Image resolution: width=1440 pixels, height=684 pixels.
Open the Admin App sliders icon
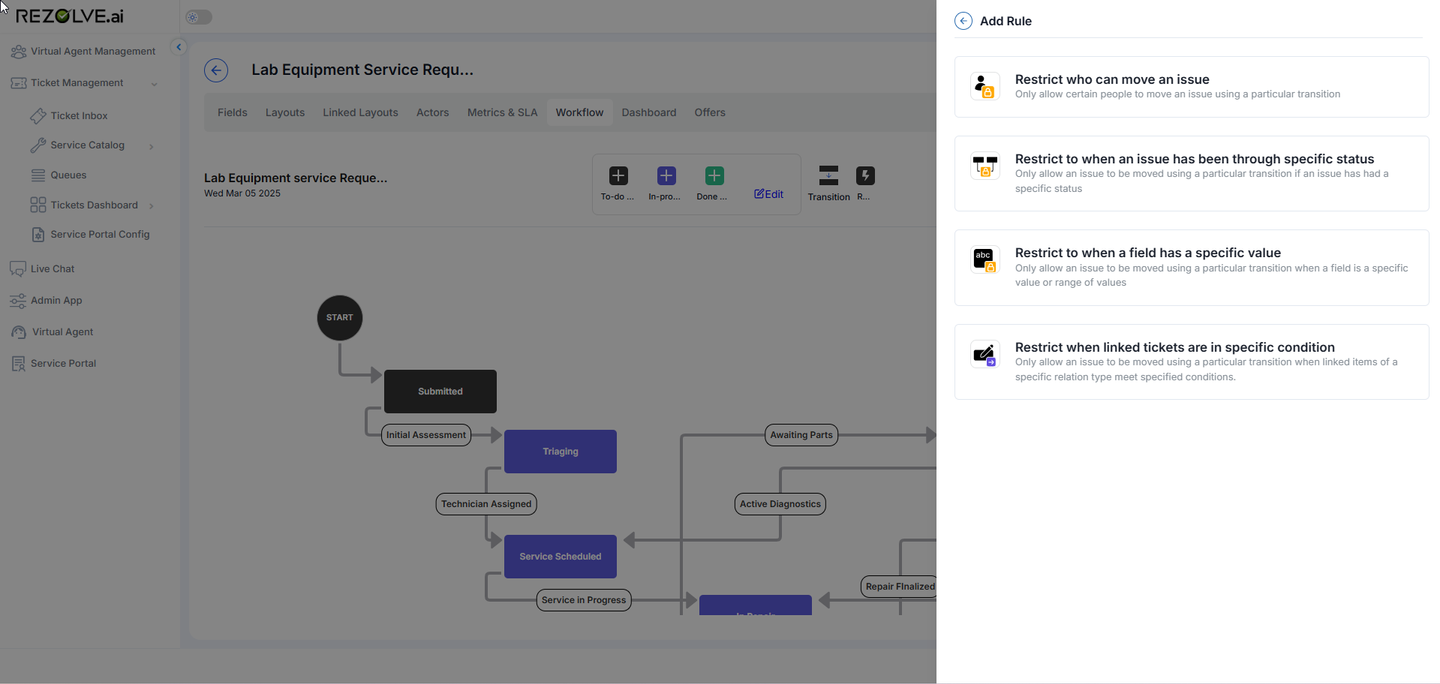point(18,300)
